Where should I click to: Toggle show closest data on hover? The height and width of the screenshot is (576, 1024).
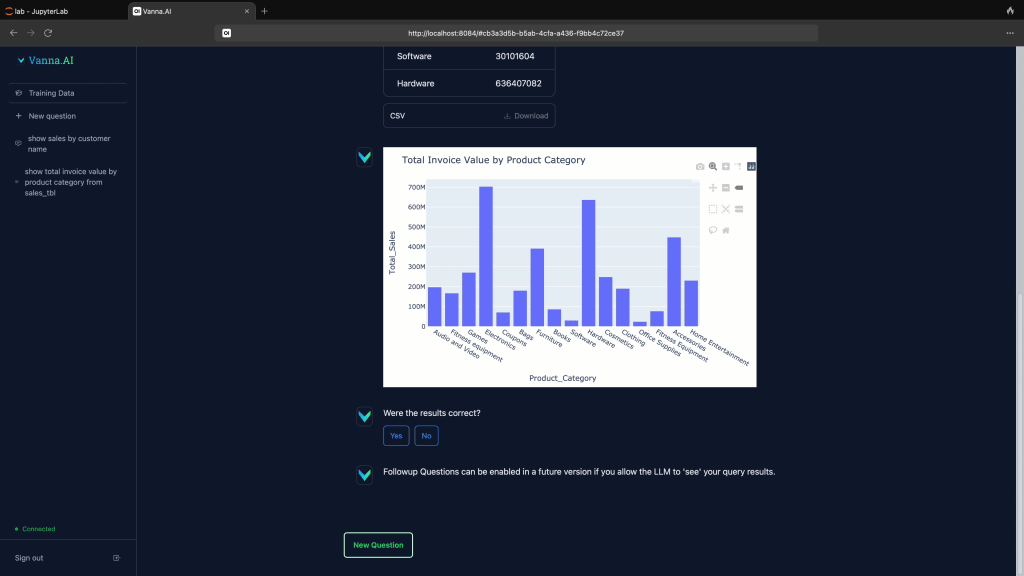[x=739, y=188]
